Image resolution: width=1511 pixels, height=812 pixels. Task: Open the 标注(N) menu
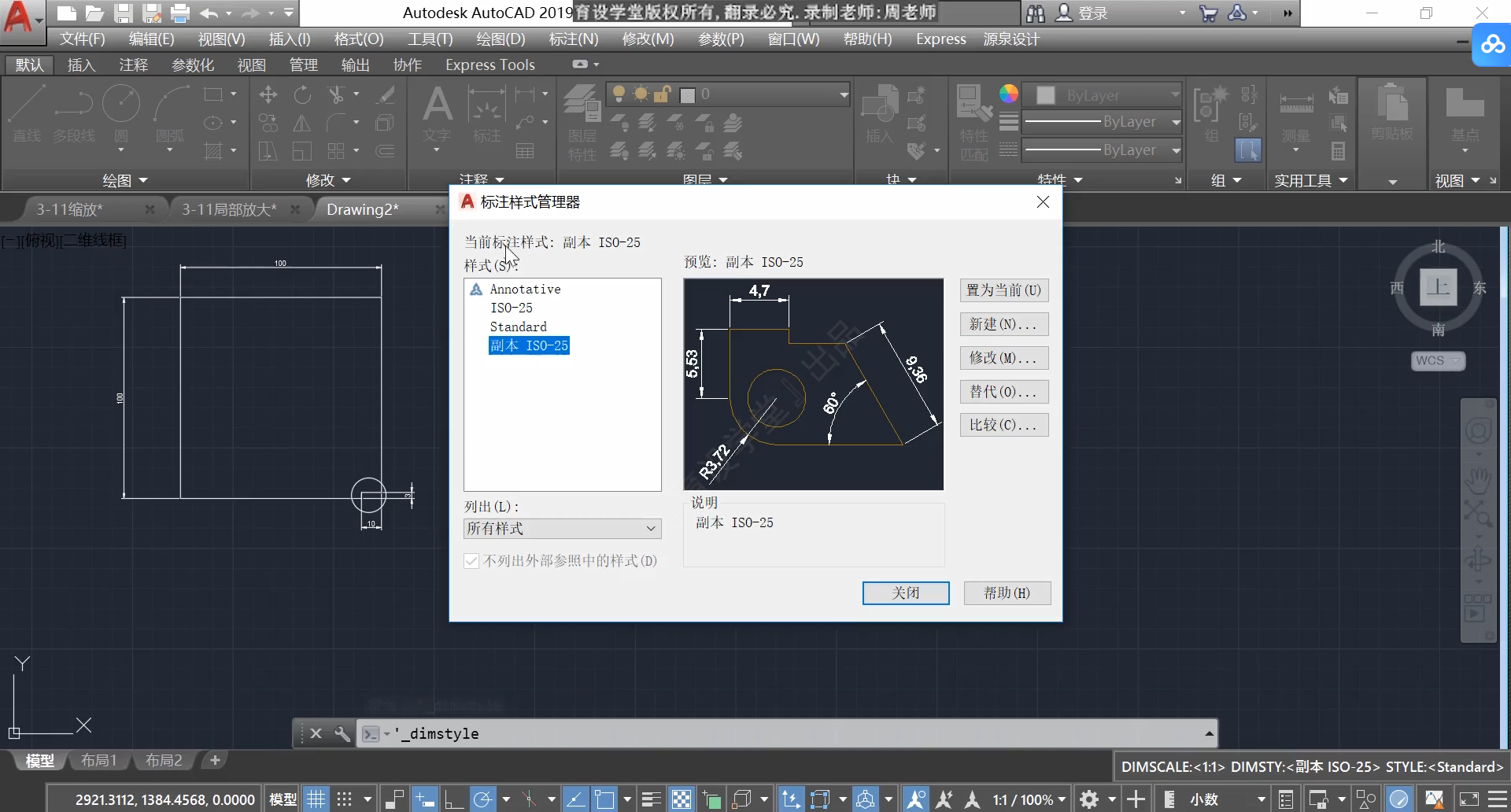click(574, 39)
